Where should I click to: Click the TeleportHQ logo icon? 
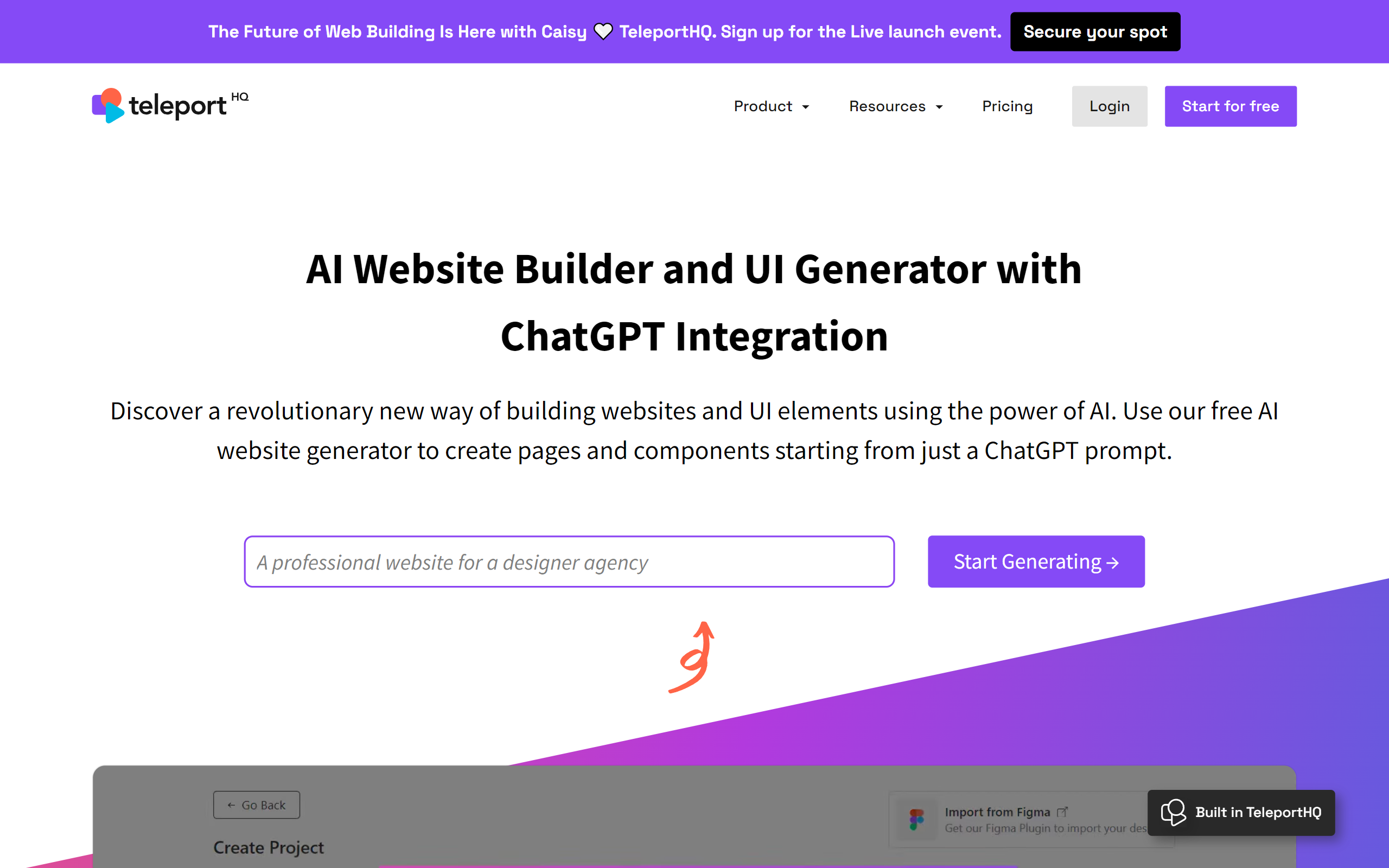point(107,106)
